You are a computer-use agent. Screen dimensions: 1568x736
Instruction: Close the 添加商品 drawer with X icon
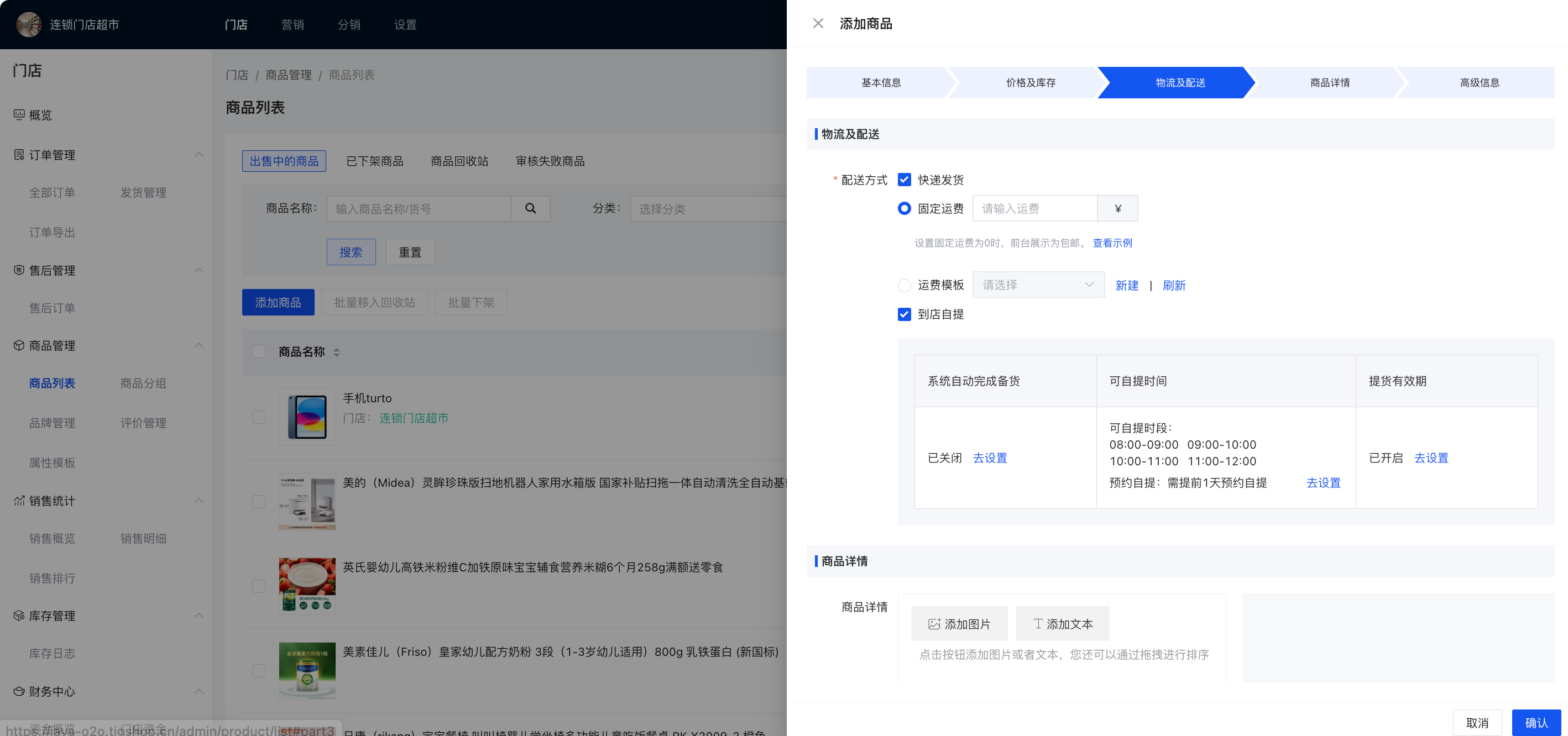(818, 24)
